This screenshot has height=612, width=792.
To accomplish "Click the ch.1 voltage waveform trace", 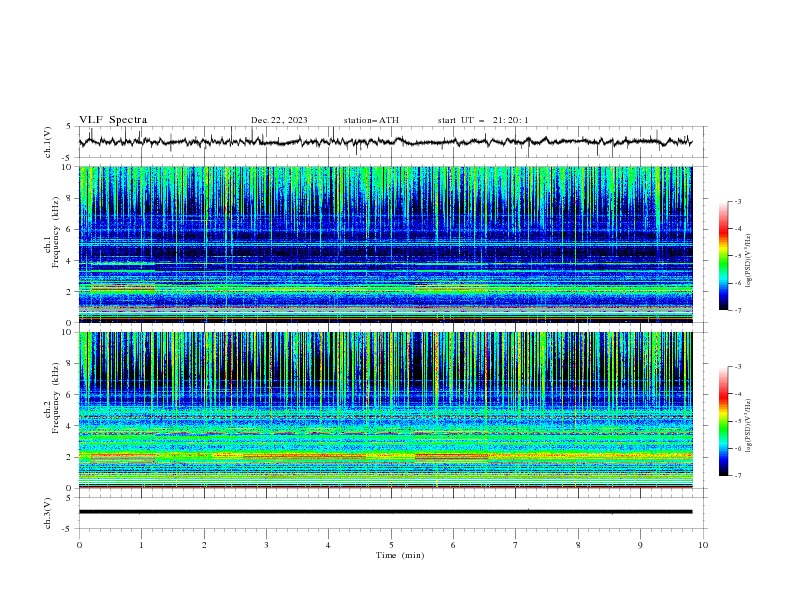I will (x=385, y=141).
